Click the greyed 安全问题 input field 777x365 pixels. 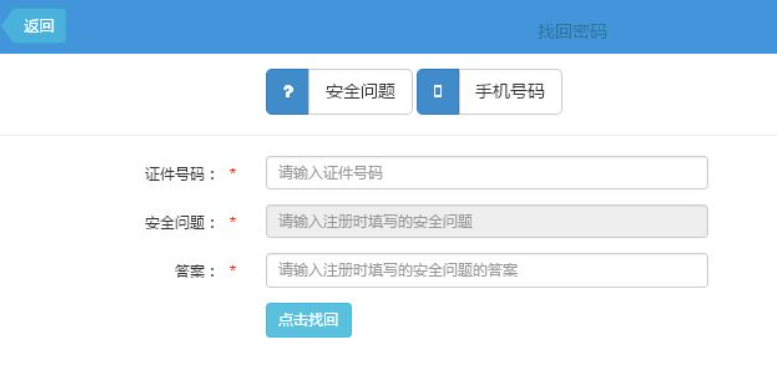(x=487, y=221)
